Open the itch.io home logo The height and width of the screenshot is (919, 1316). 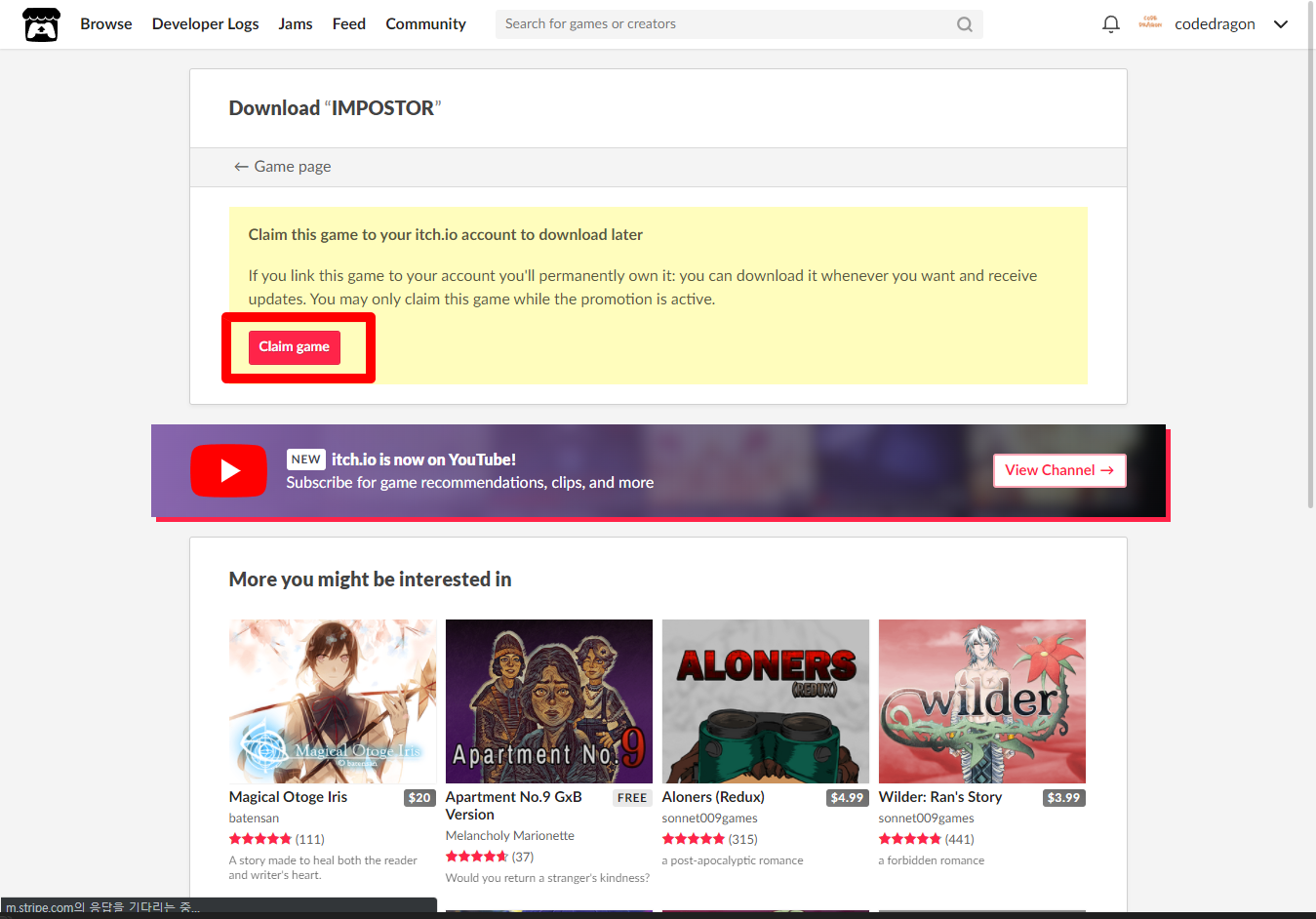[41, 24]
